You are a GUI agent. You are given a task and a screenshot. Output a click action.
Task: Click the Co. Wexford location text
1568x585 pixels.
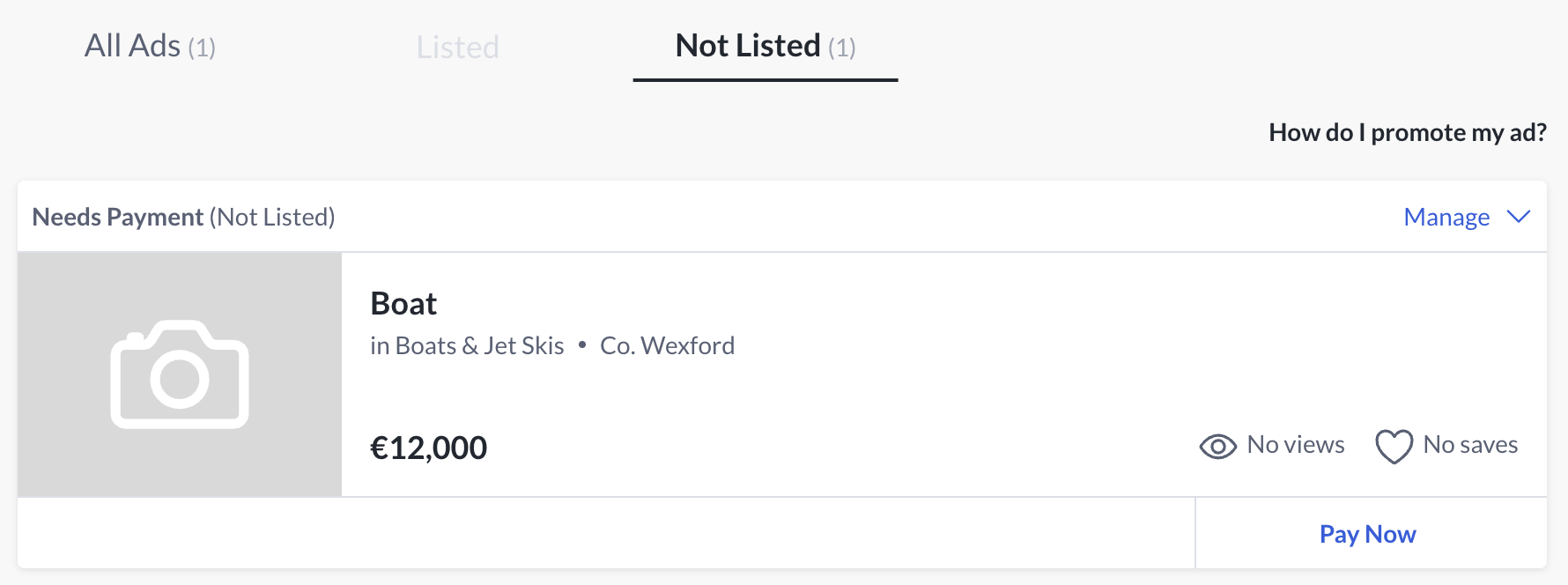[x=667, y=345]
